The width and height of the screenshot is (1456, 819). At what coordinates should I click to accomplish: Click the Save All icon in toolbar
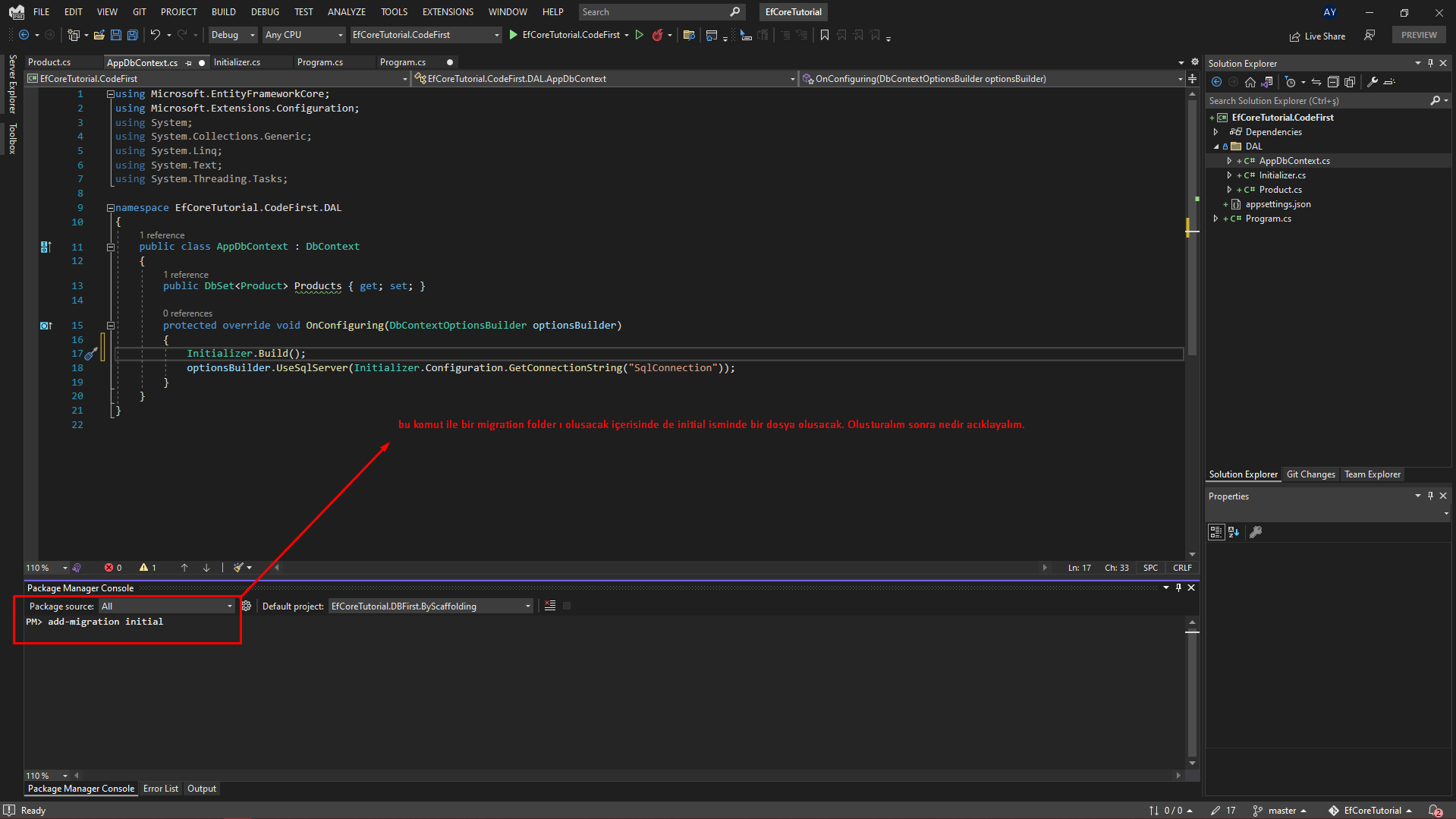[x=132, y=35]
